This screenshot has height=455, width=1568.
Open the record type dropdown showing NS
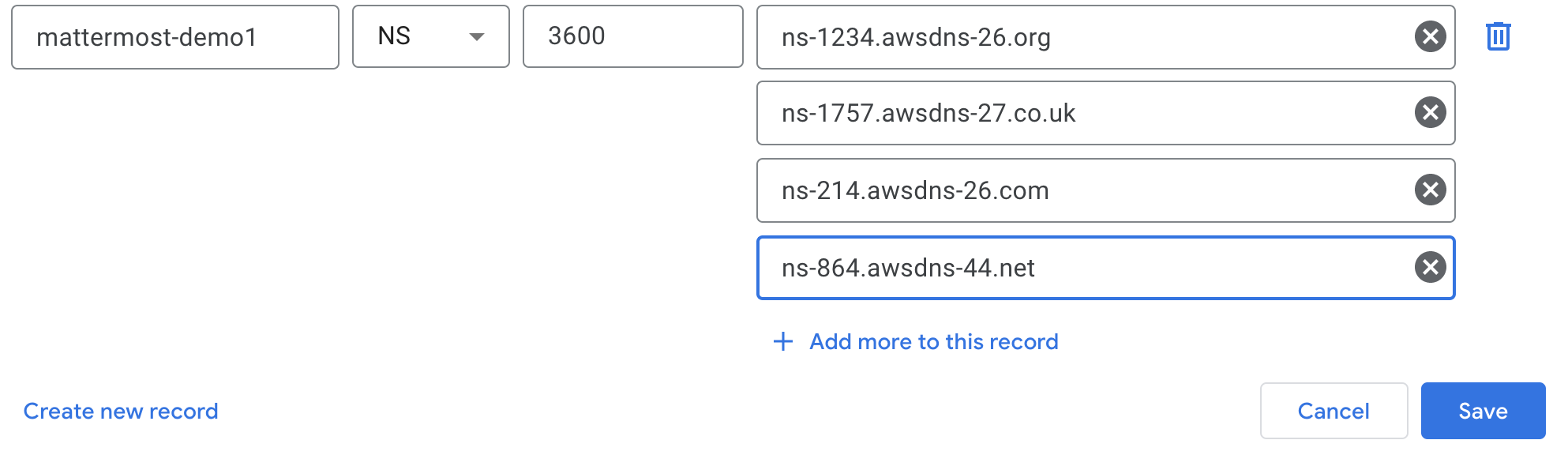point(430,36)
